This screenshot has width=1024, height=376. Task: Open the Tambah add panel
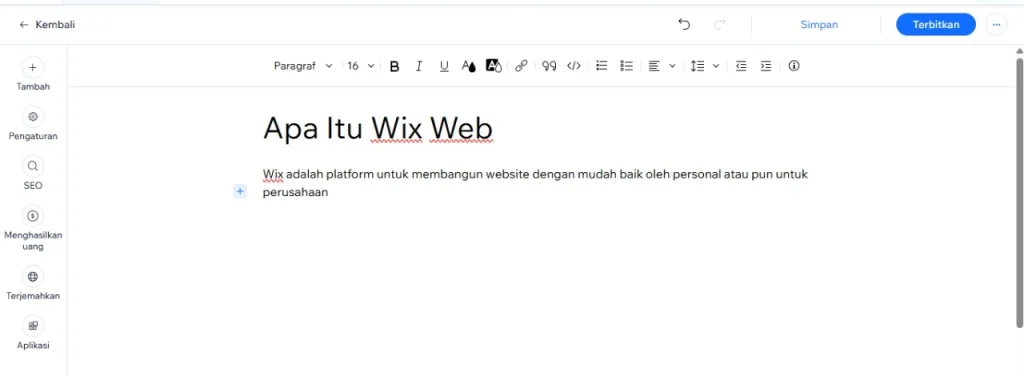click(33, 74)
